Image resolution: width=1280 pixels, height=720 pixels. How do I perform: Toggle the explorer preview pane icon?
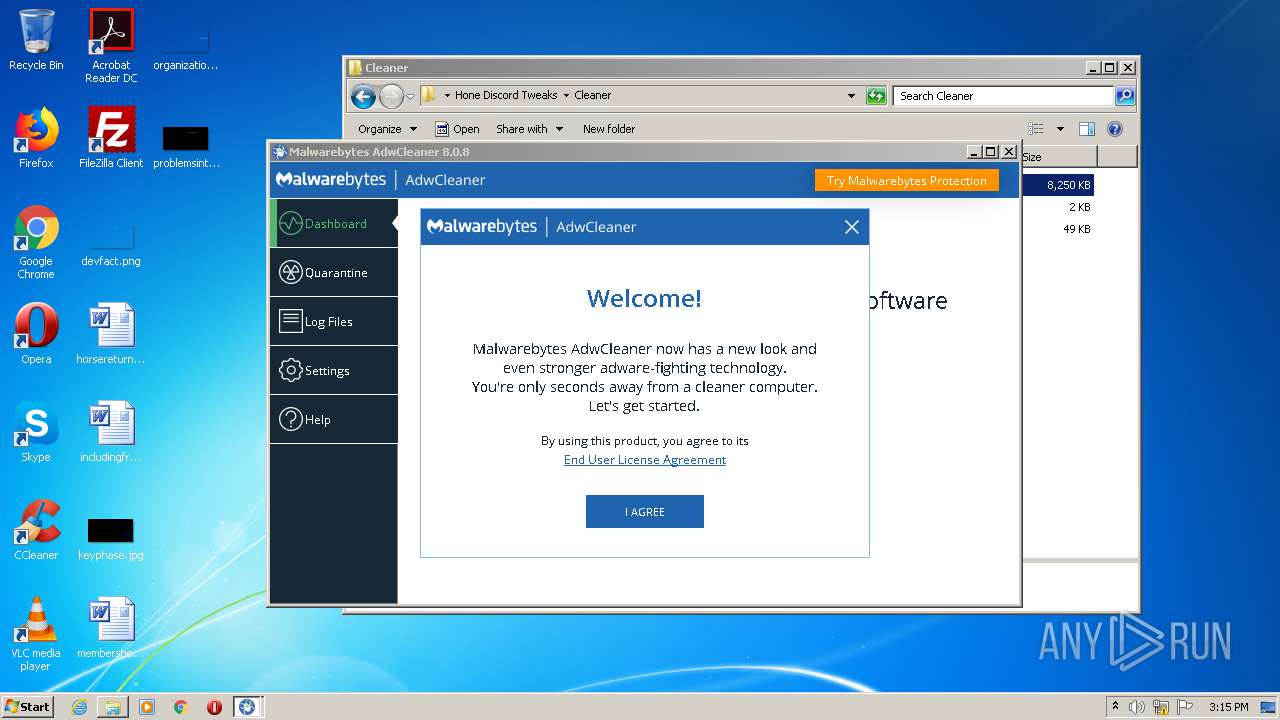coord(1087,129)
